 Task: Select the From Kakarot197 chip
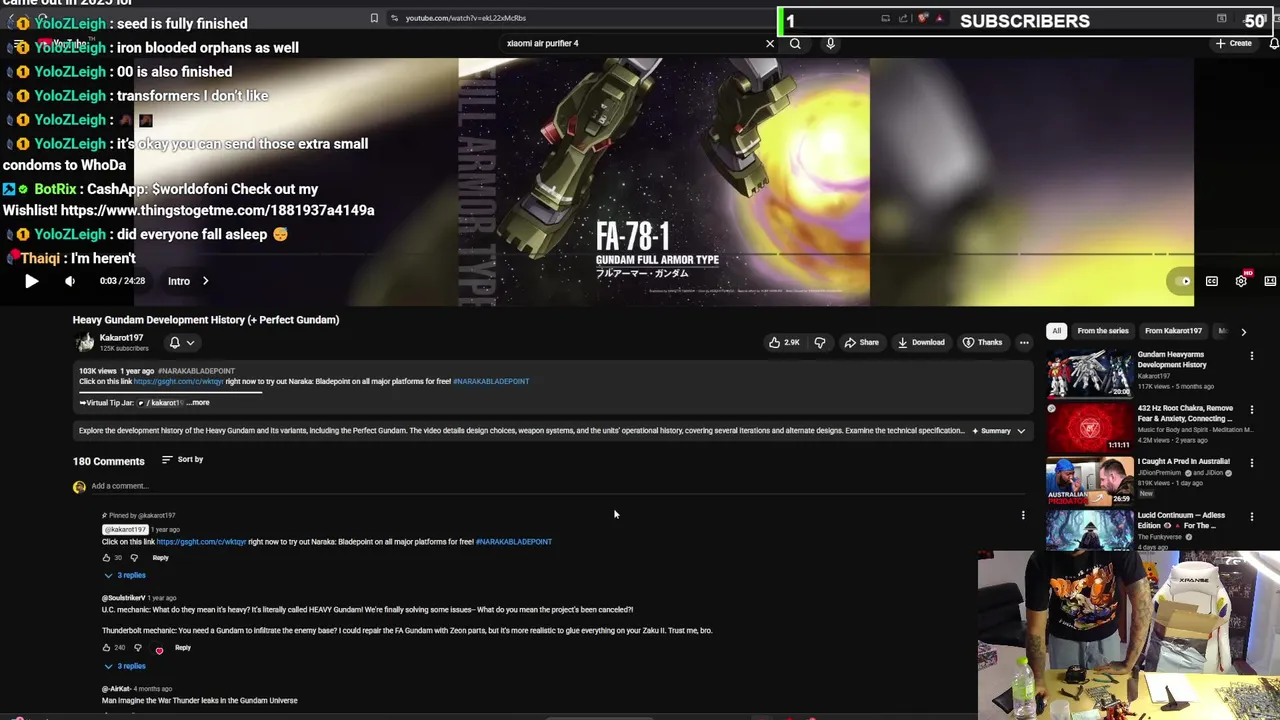tap(1173, 331)
